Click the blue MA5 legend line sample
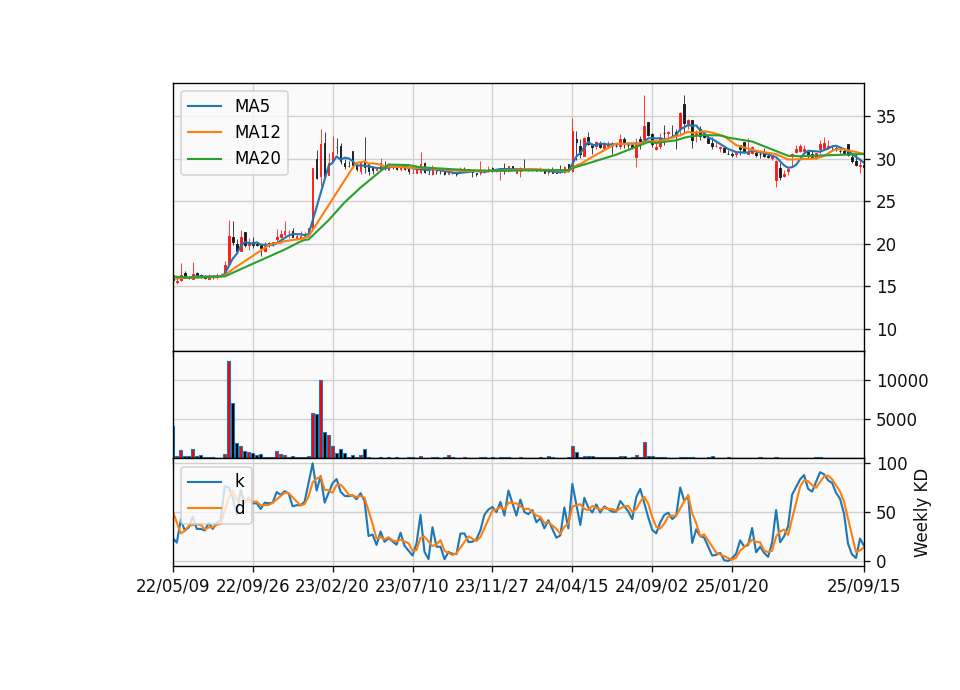The height and width of the screenshot is (690, 960). [x=204, y=106]
